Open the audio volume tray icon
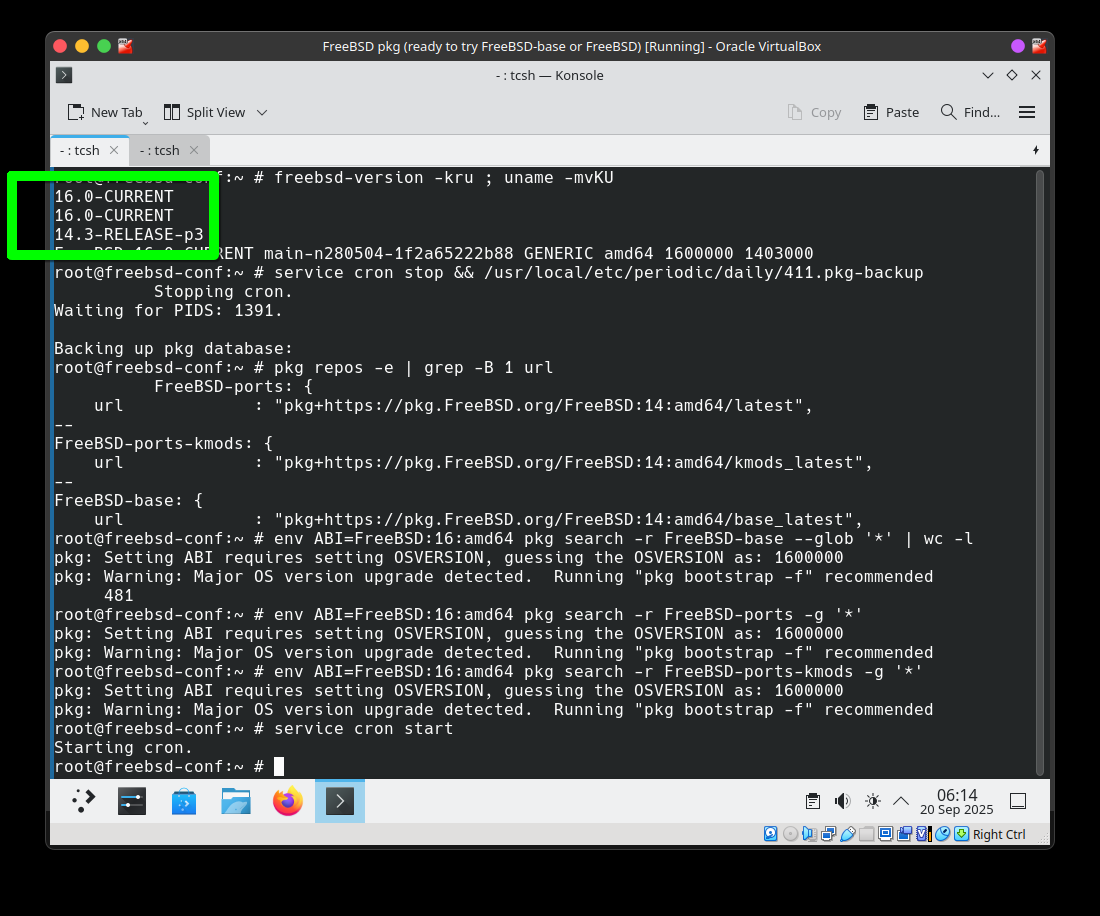 [x=843, y=801]
